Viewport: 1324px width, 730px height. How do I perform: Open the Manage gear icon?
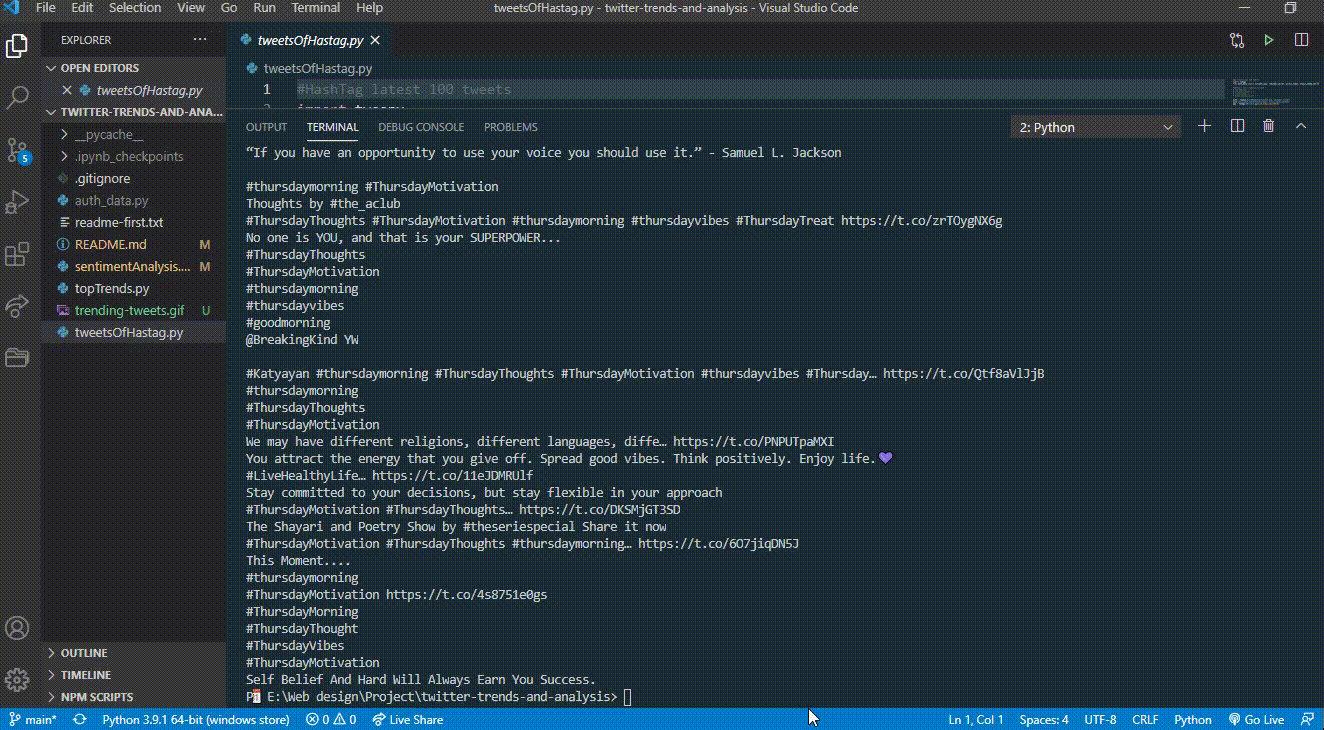(x=17, y=680)
